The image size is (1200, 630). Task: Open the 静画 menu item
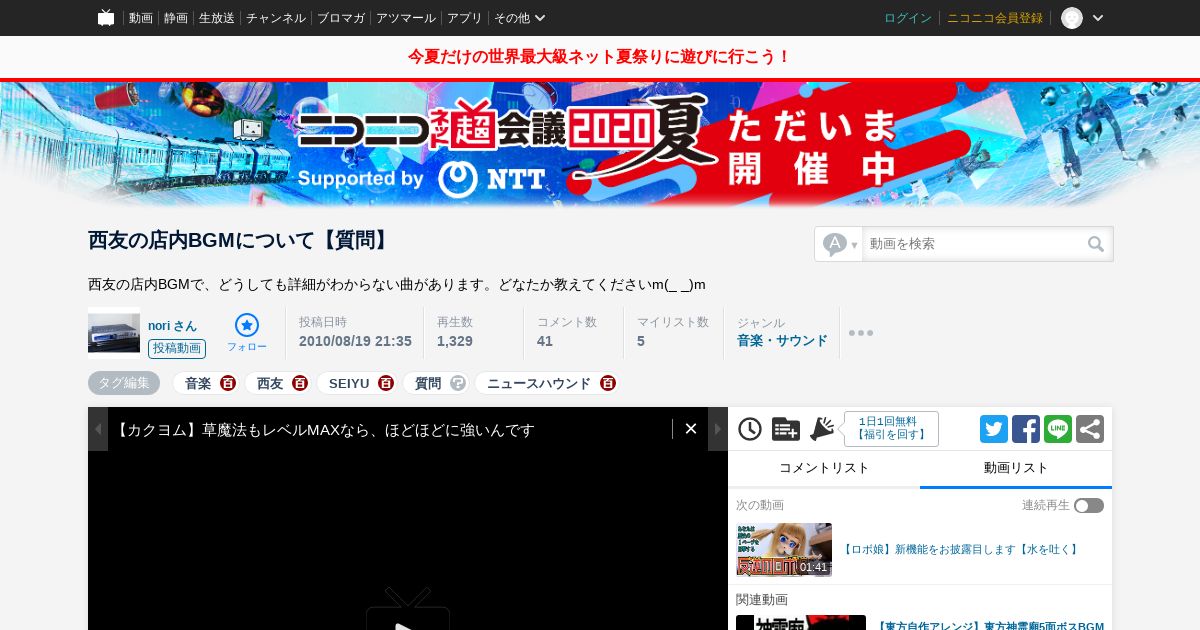176,18
